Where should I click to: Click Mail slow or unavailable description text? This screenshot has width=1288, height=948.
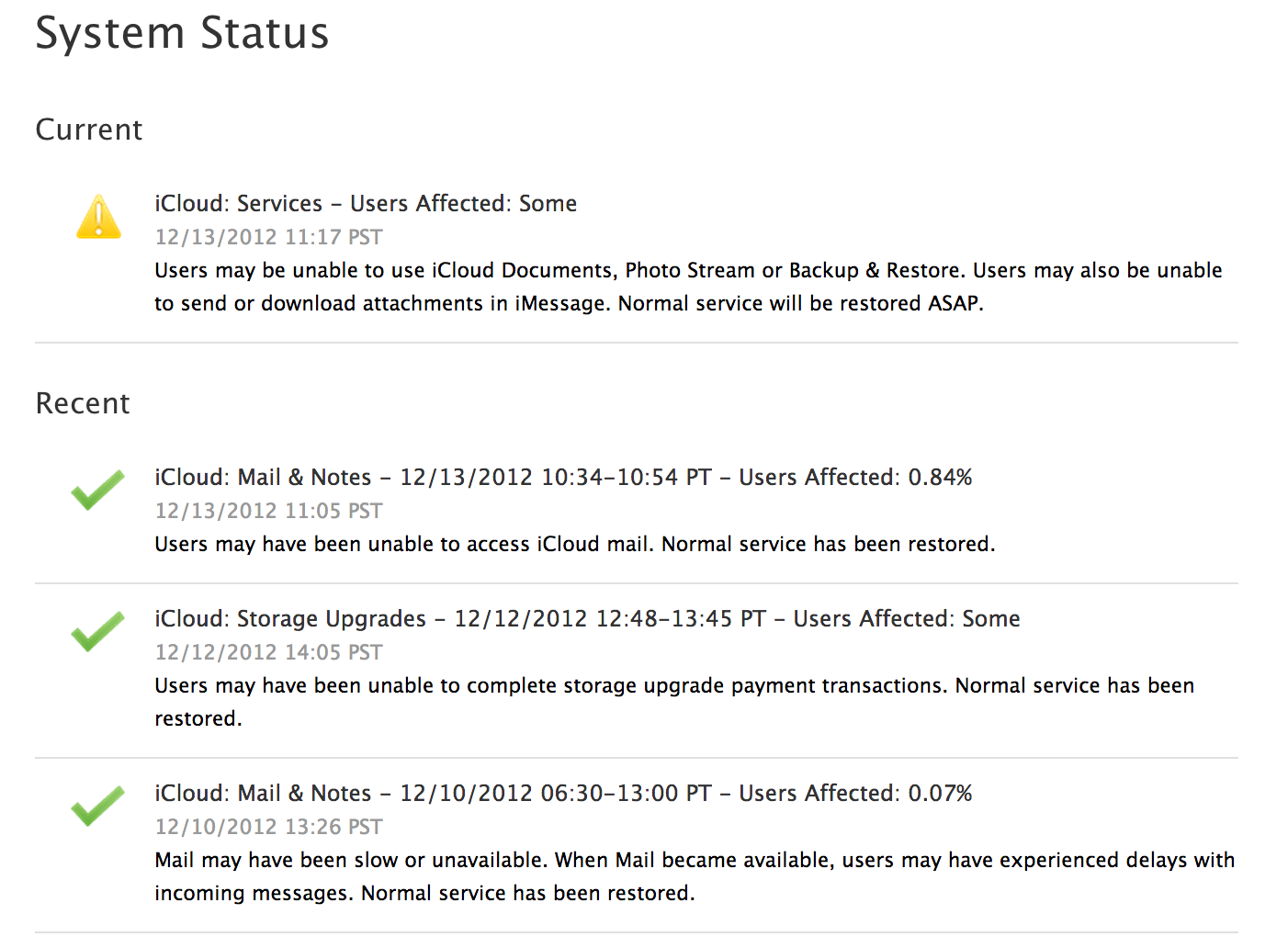(x=695, y=876)
